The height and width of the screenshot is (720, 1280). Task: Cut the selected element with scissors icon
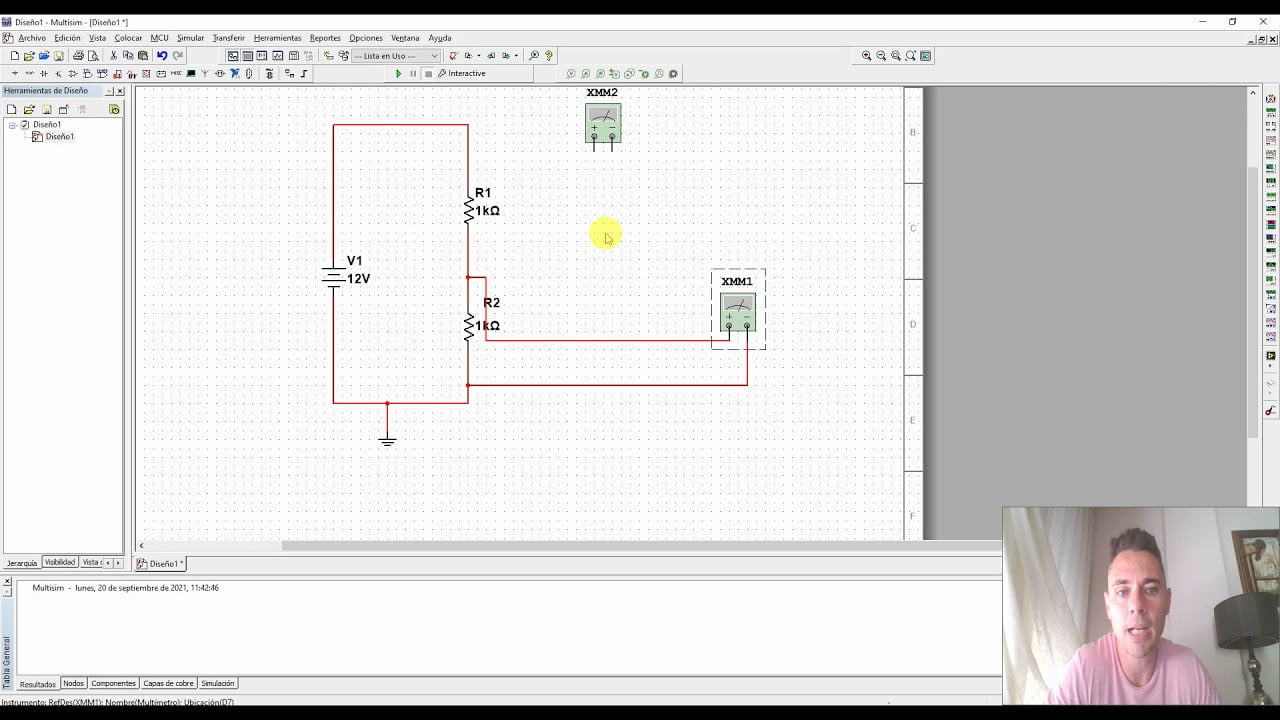(115, 55)
